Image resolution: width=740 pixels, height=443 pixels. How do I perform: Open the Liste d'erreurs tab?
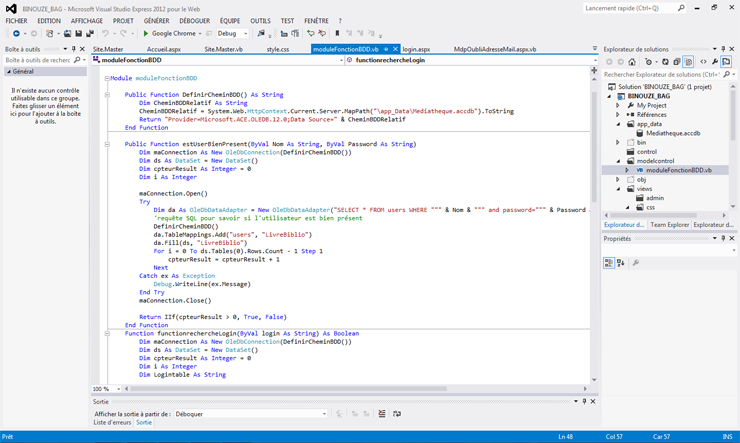point(112,423)
